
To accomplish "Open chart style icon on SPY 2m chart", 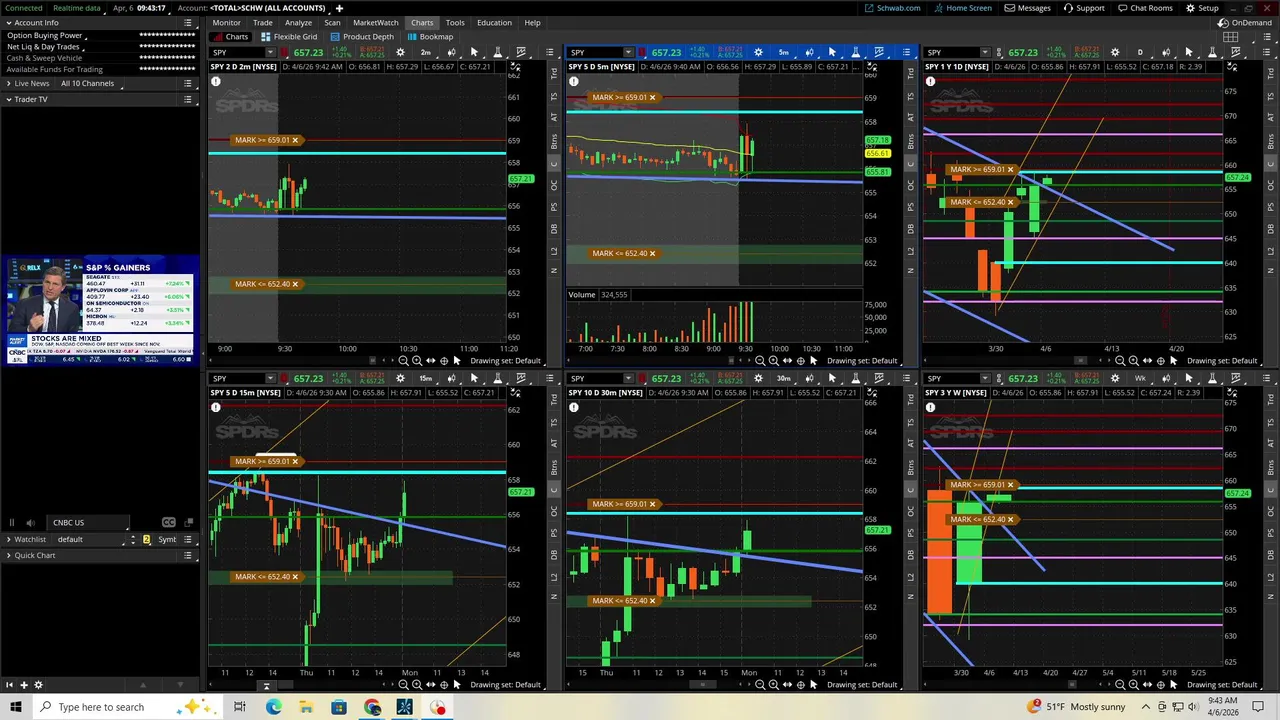I will [x=451, y=52].
